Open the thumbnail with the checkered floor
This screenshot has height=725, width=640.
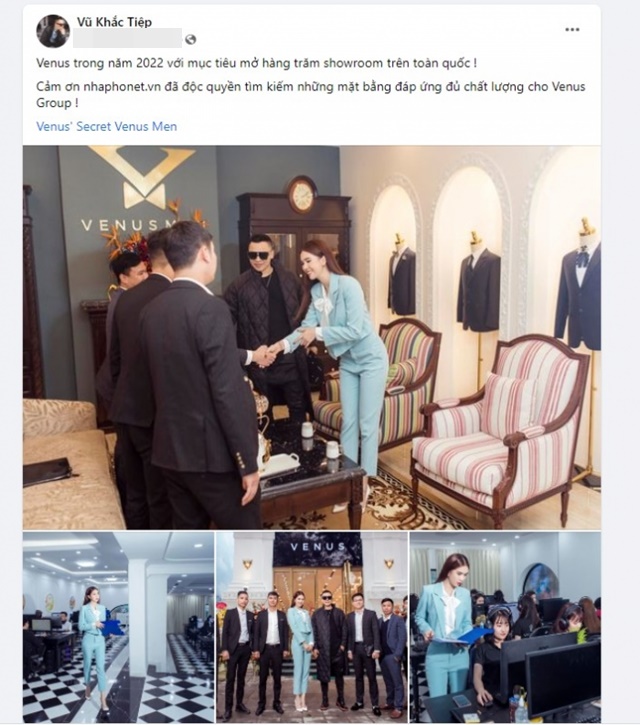point(118,627)
